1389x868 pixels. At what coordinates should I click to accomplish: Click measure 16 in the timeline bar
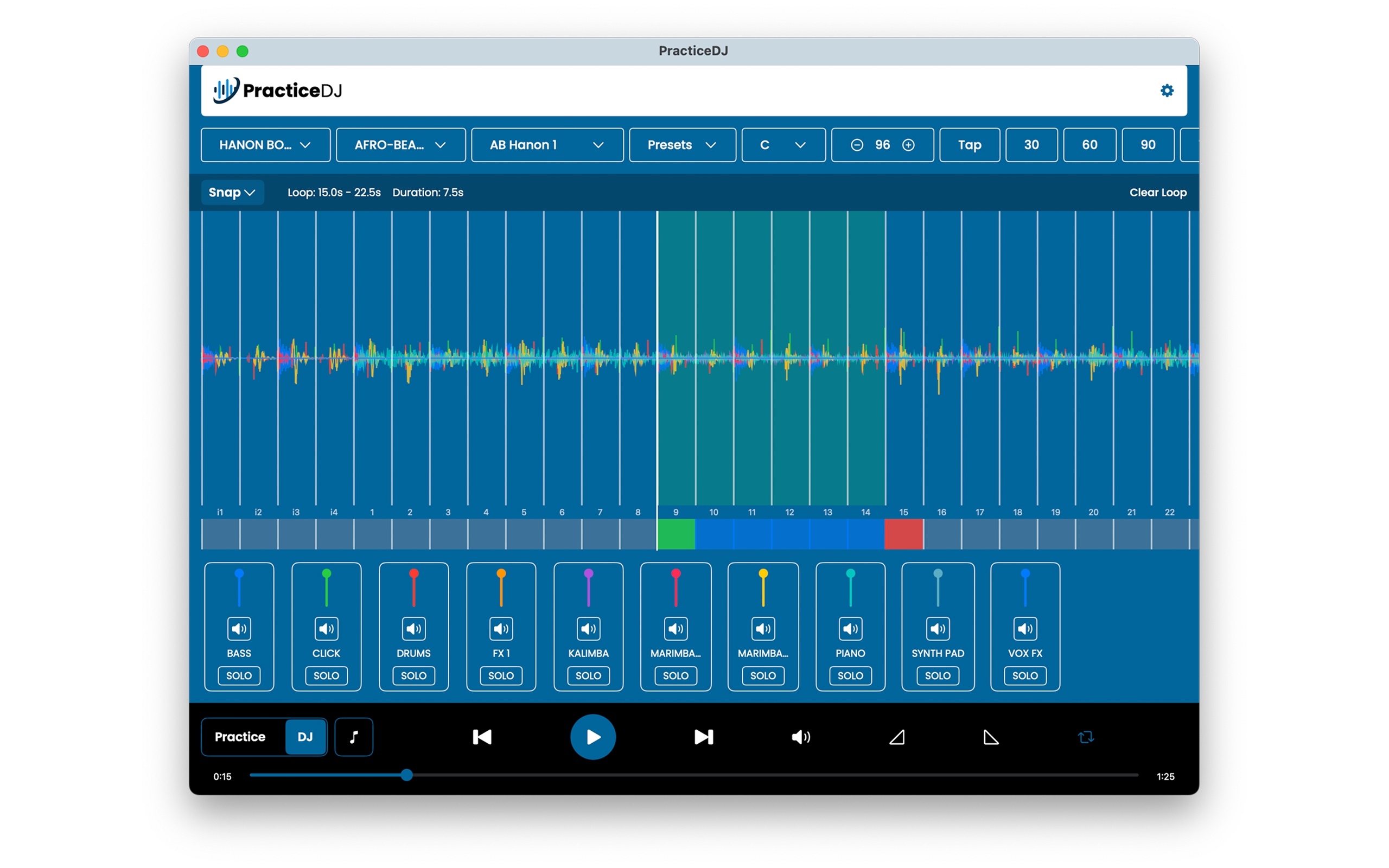[x=942, y=534]
